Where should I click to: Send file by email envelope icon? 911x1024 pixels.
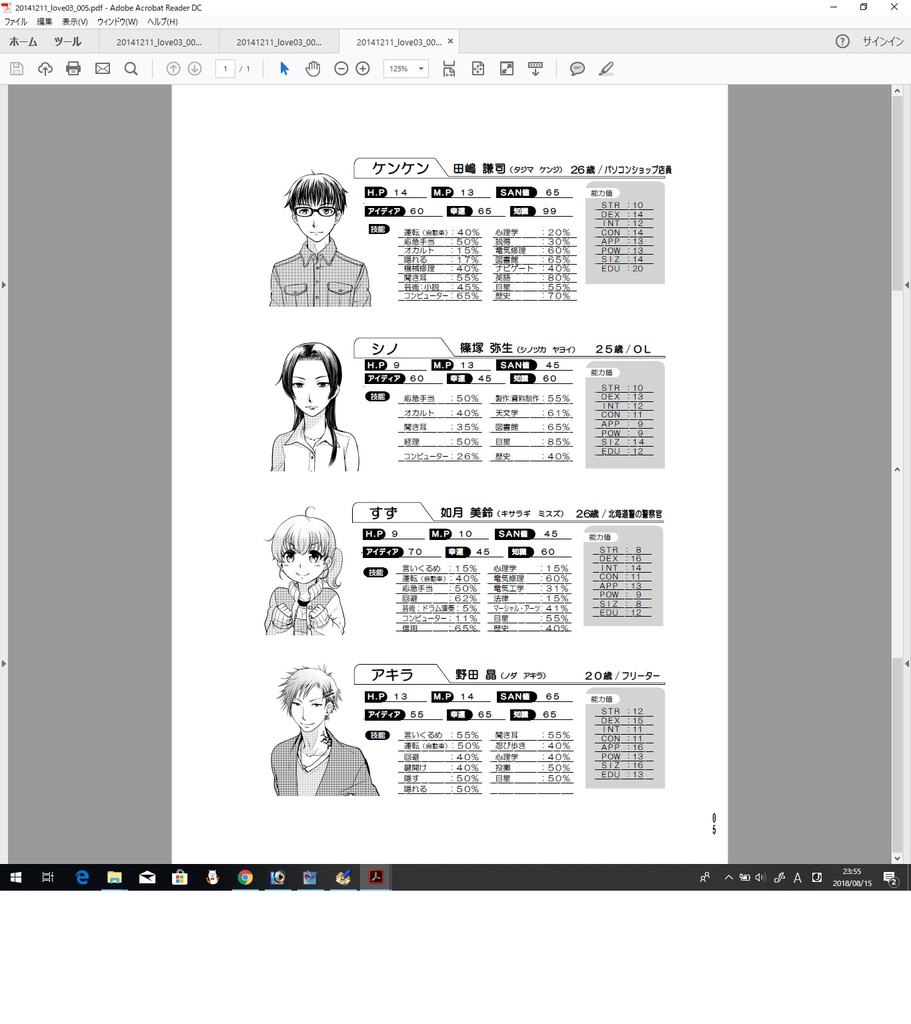click(x=103, y=69)
